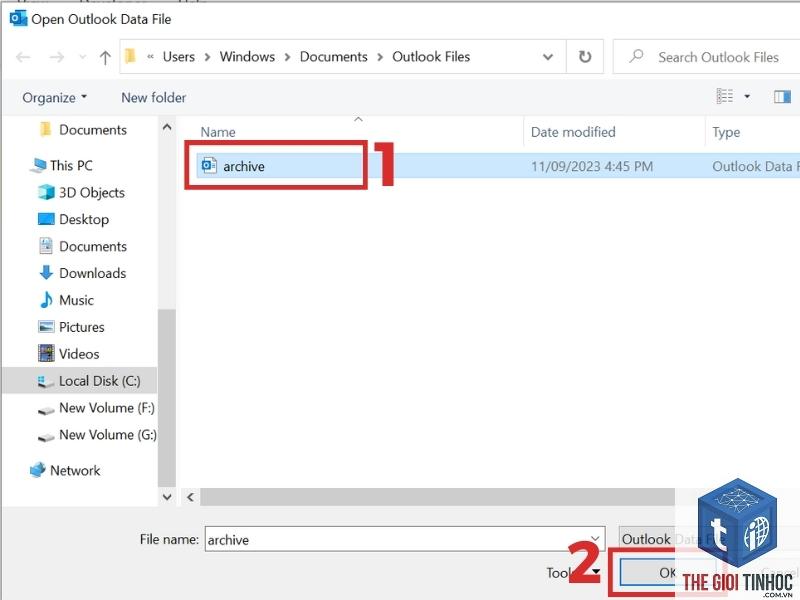Viewport: 800px width, 600px height.
Task: Click the archive file's Outlook icon
Action: click(x=209, y=166)
